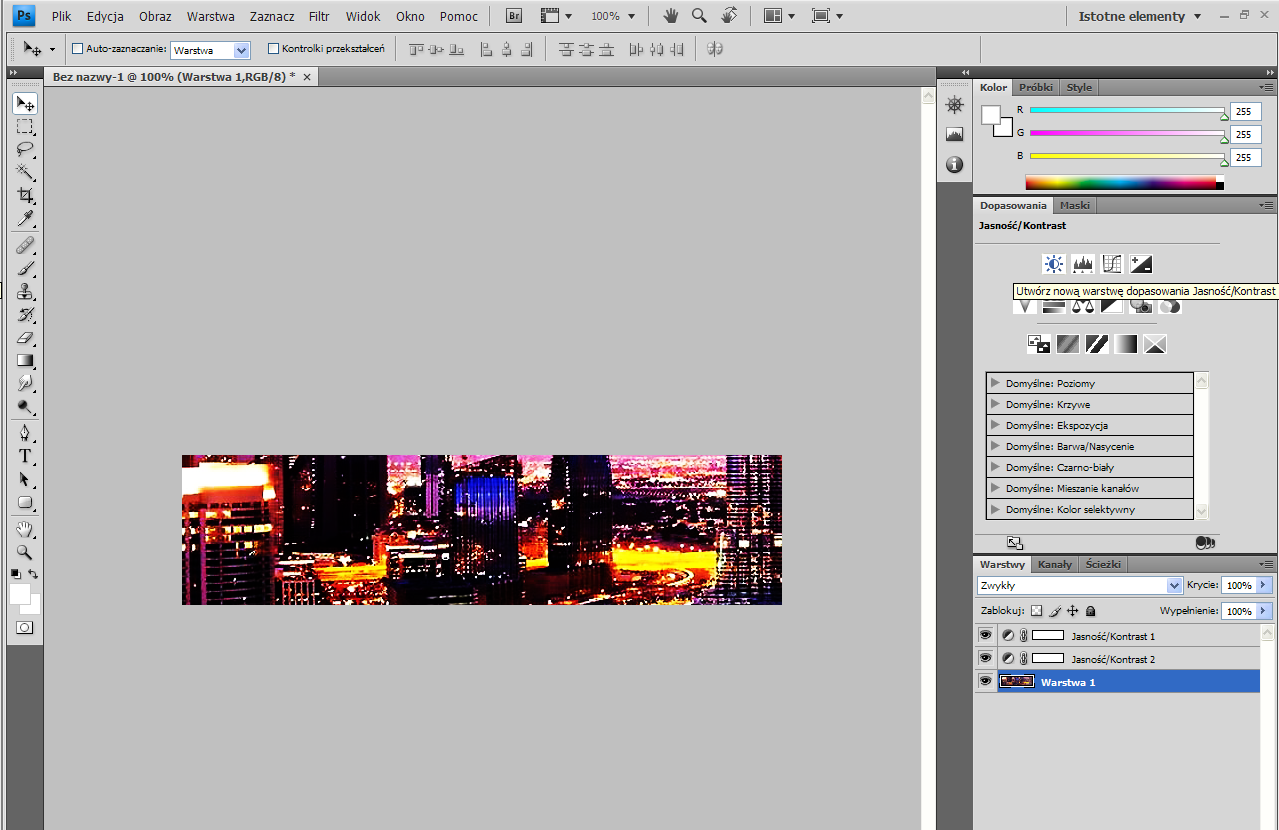Image resolution: width=1279 pixels, height=830 pixels.
Task: Toggle lock image pixels brush icon
Action: [x=1055, y=611]
